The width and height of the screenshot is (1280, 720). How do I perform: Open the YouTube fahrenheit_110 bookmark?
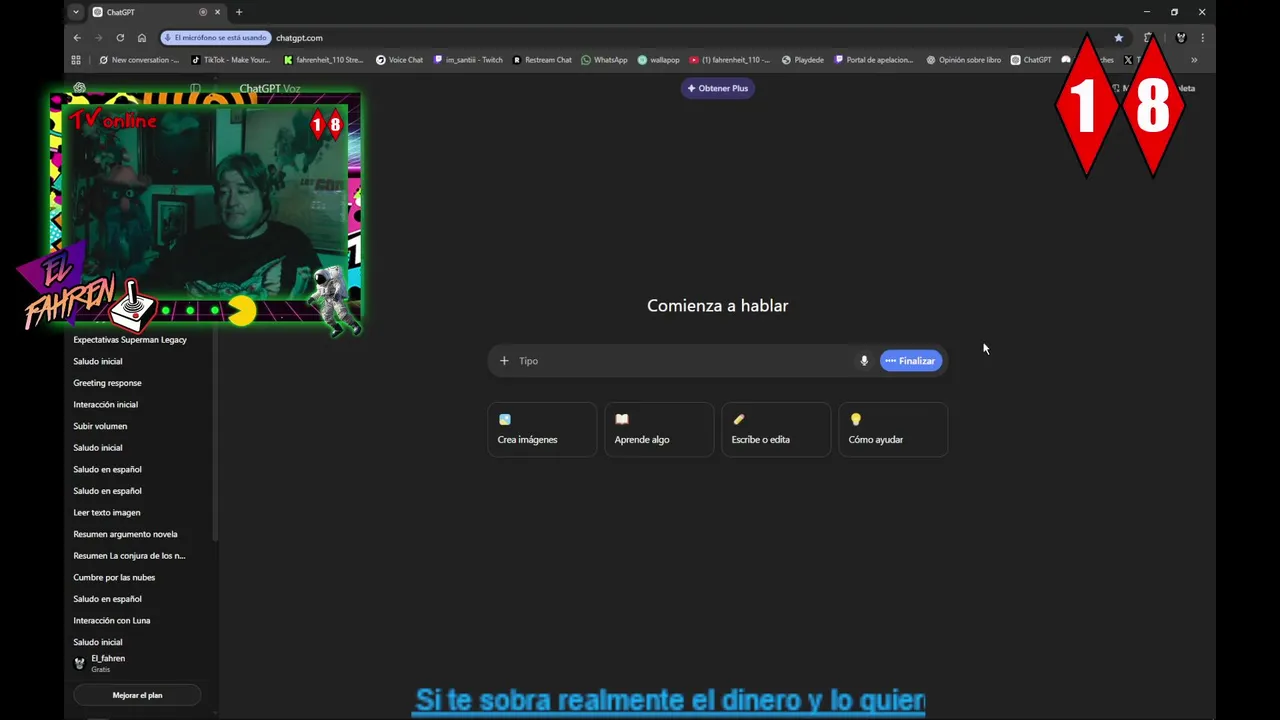[x=730, y=60]
